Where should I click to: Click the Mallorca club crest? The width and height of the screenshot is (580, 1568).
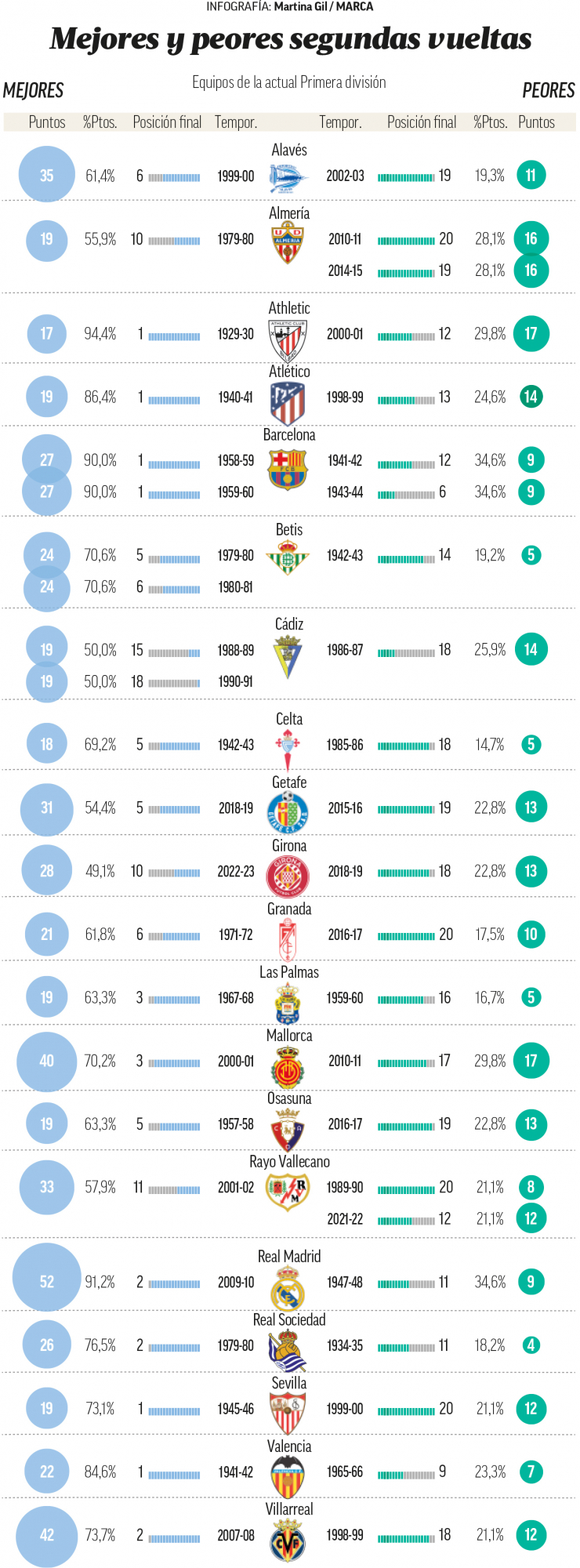(288, 1066)
